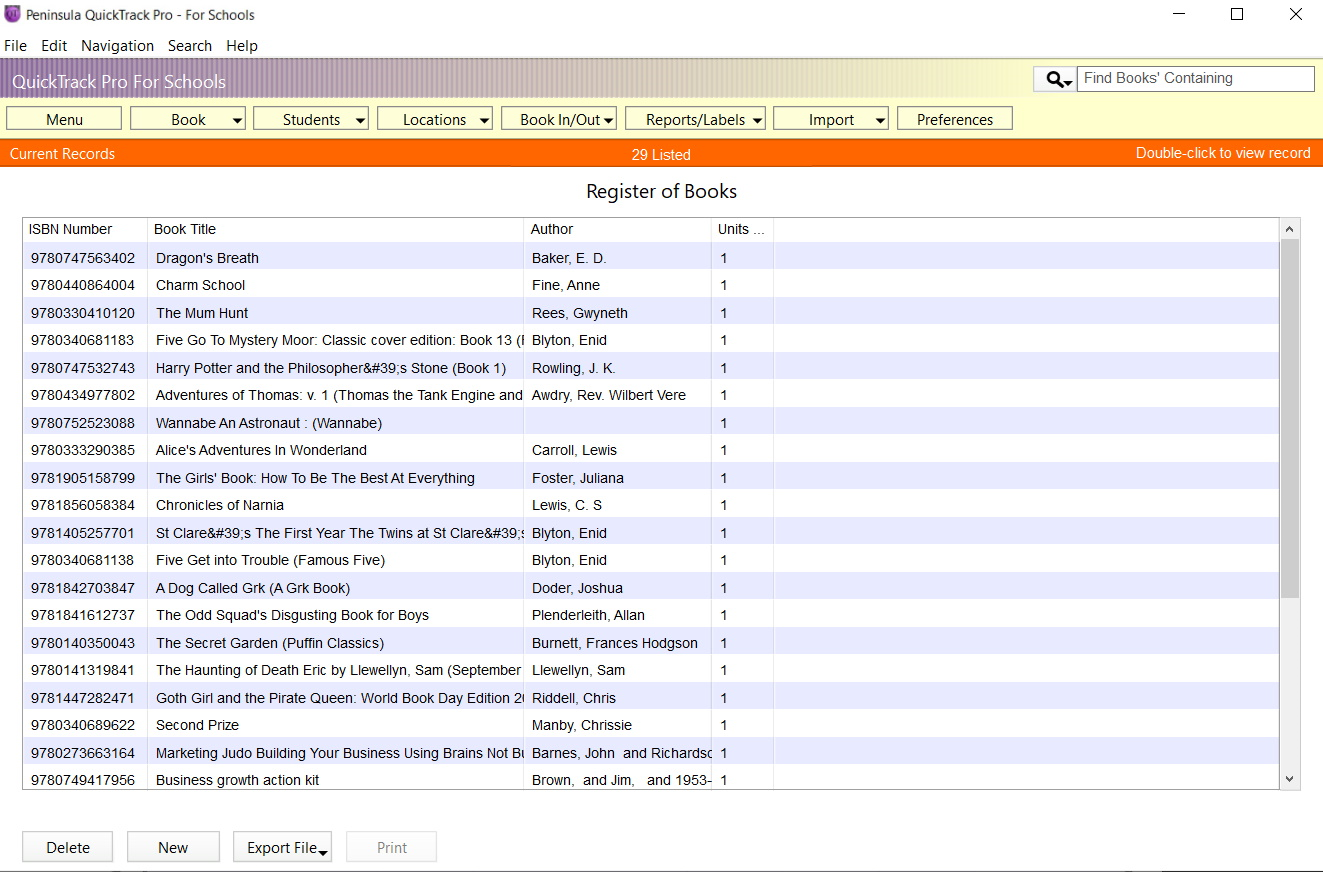Select Chronicles of Narnia row
1323x872 pixels.
pos(651,505)
